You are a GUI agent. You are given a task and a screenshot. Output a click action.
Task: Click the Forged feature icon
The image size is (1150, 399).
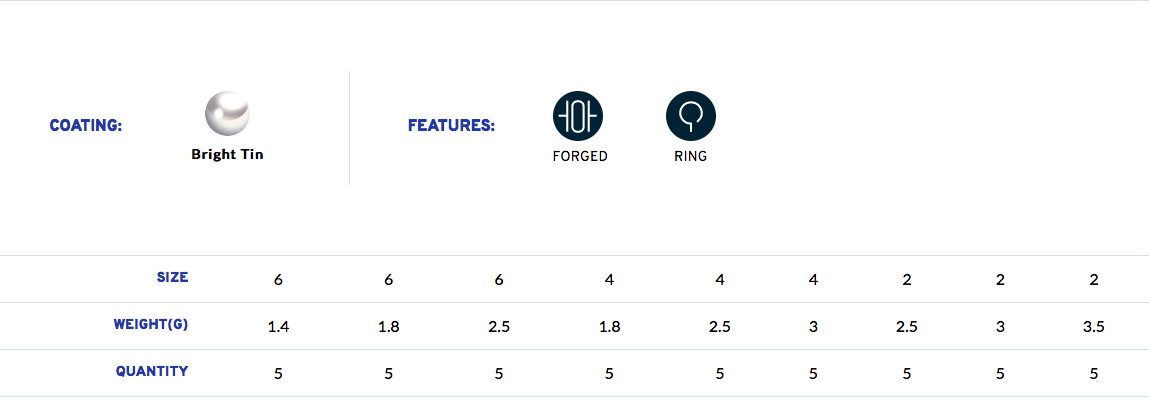[x=577, y=116]
